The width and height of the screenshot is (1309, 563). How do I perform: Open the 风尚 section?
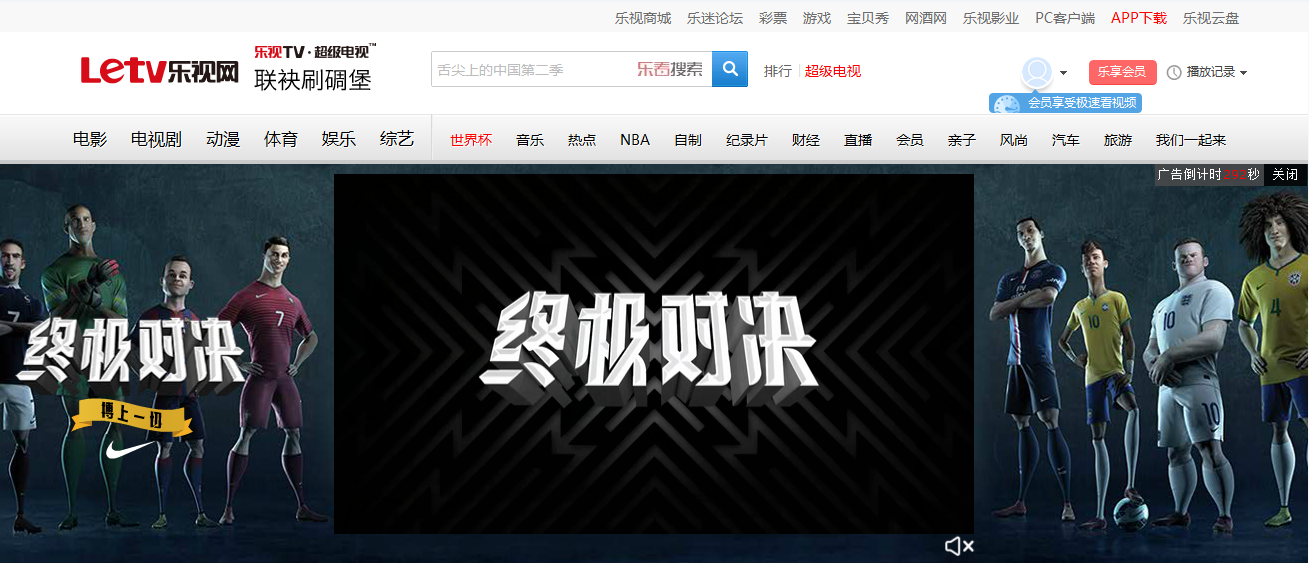1014,140
